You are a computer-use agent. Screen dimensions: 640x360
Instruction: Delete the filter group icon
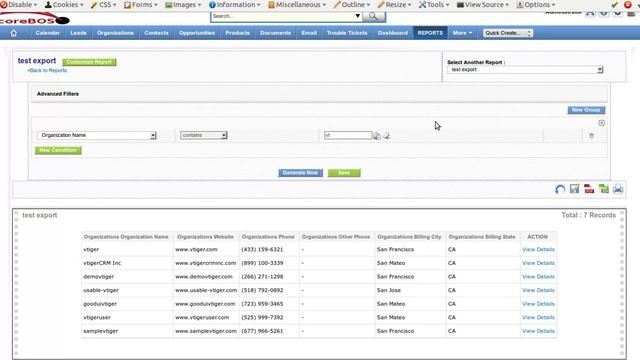[x=602, y=123]
